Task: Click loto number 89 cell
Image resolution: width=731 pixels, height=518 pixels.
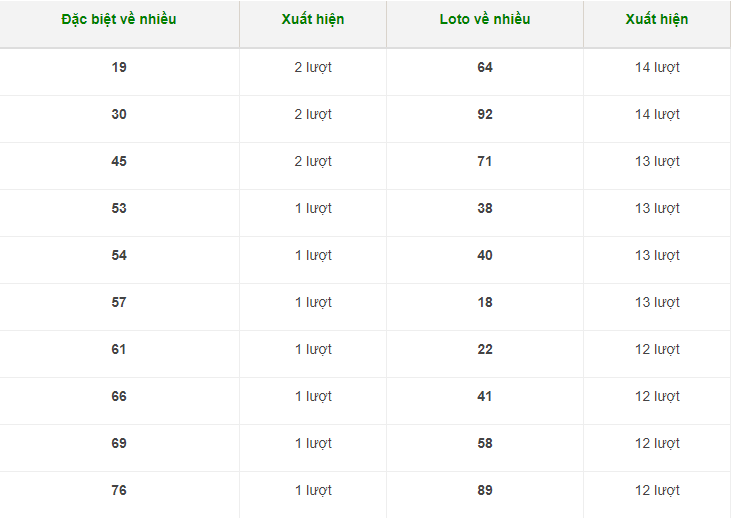Action: 485,490
